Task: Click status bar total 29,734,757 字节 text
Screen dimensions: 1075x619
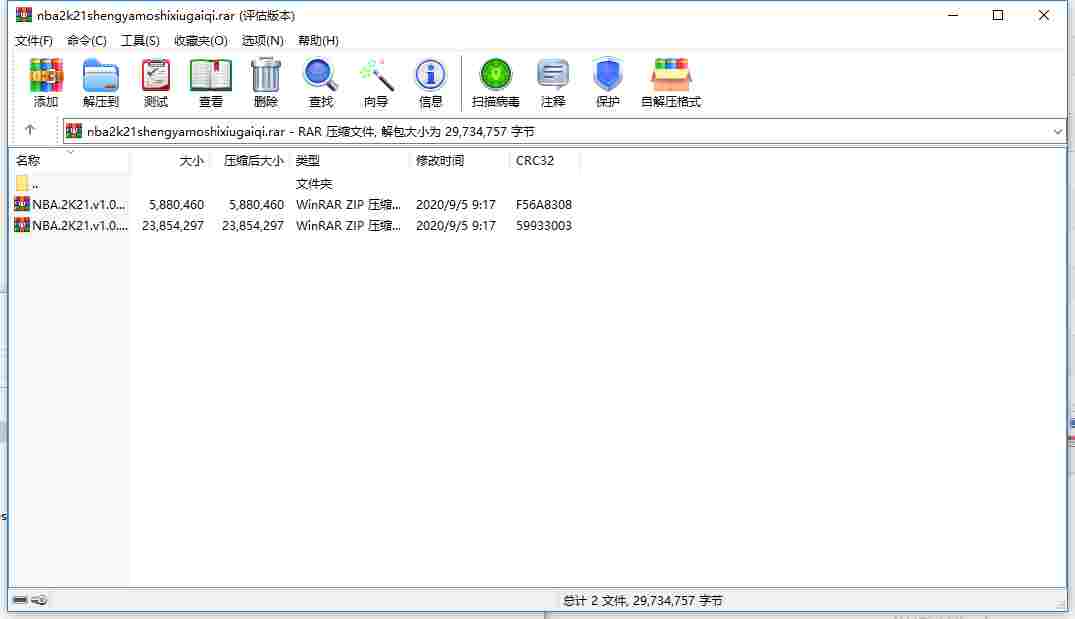Action: point(677,600)
